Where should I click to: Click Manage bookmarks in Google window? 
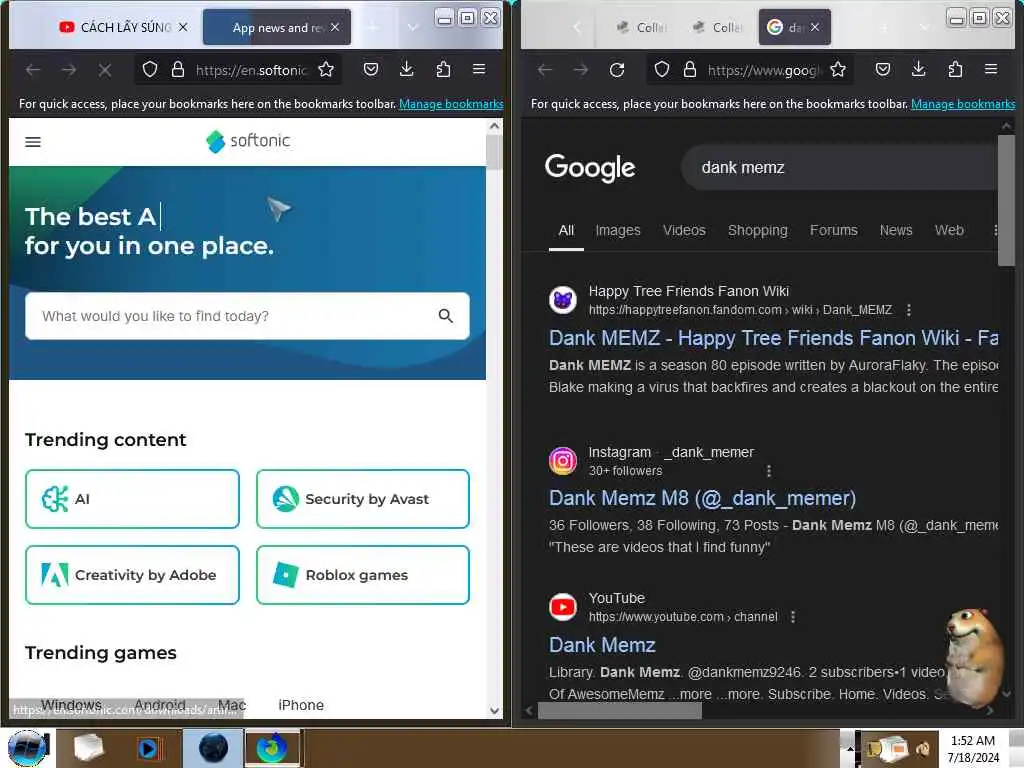pyautogui.click(x=963, y=104)
